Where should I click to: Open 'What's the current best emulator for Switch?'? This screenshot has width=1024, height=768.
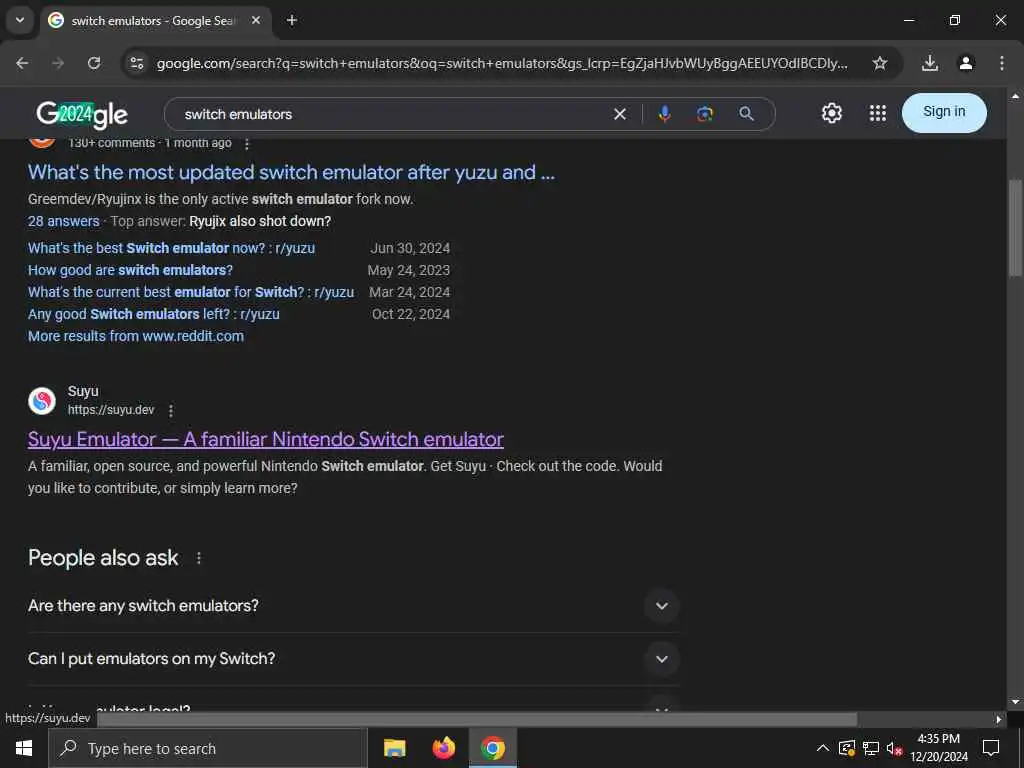pyautogui.click(x=191, y=292)
